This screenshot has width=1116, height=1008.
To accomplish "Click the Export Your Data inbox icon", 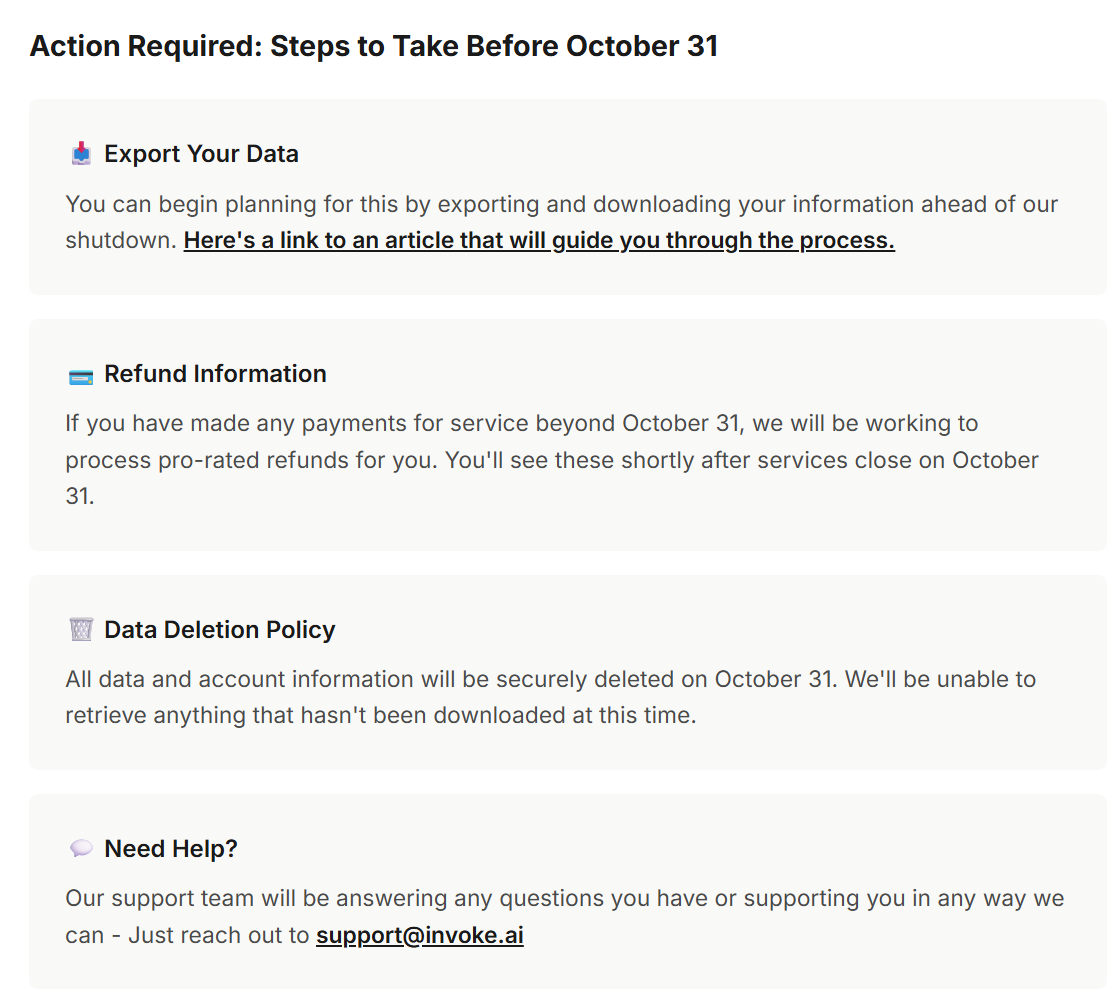I will coord(81,154).
